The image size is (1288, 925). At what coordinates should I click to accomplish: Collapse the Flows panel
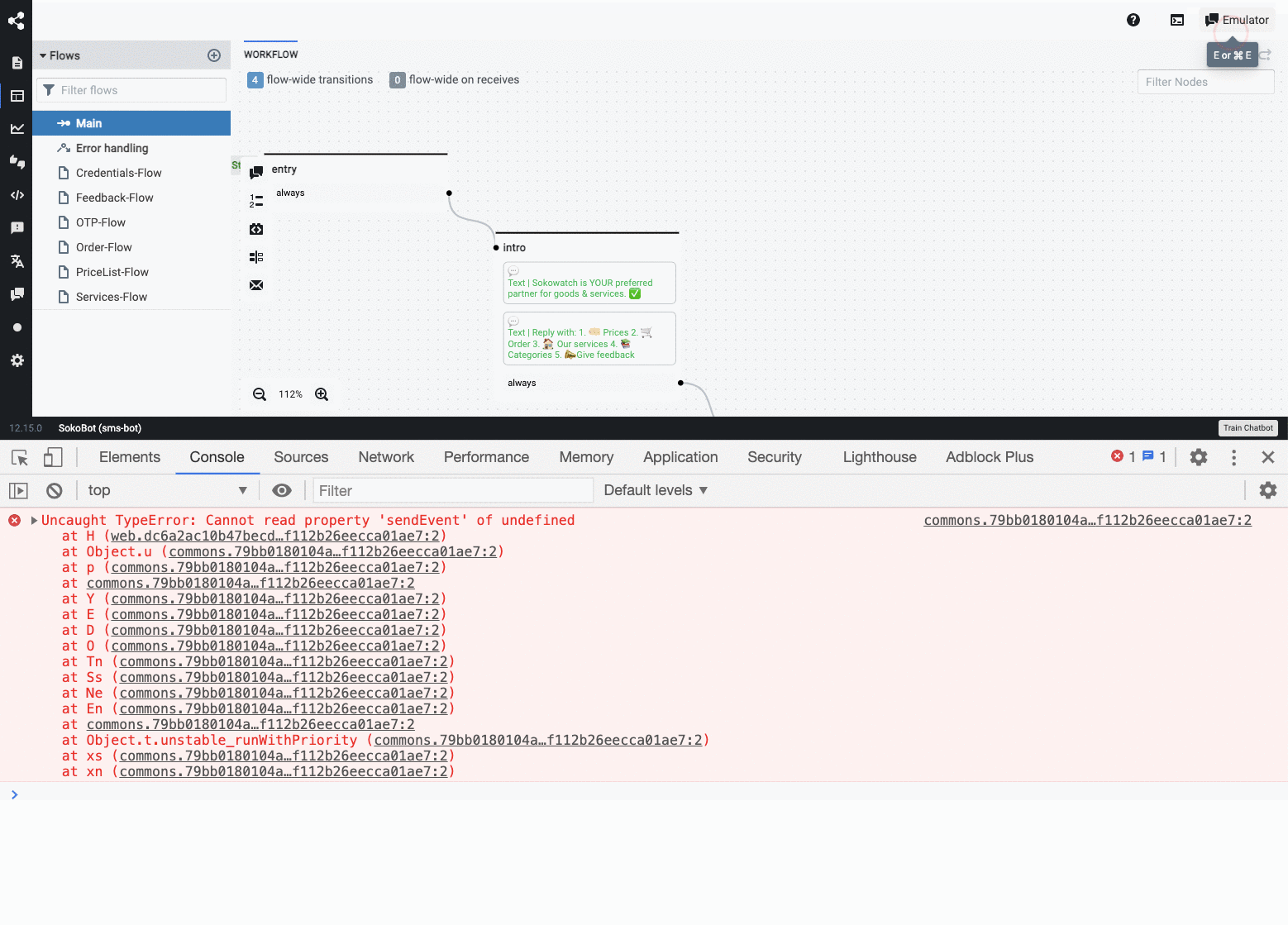45,55
